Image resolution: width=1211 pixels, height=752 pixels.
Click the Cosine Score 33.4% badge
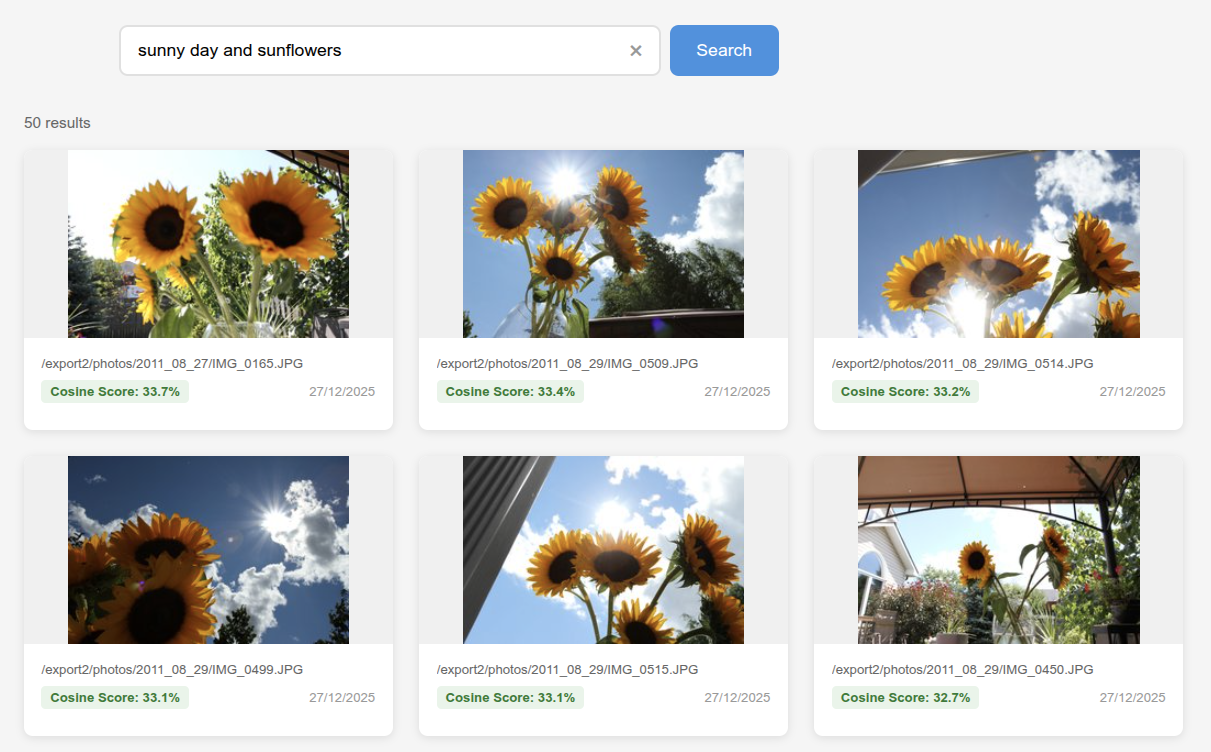pos(510,392)
